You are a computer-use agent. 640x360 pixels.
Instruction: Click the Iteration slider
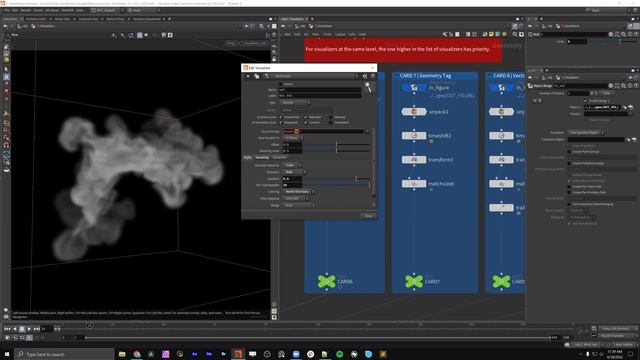336,179
